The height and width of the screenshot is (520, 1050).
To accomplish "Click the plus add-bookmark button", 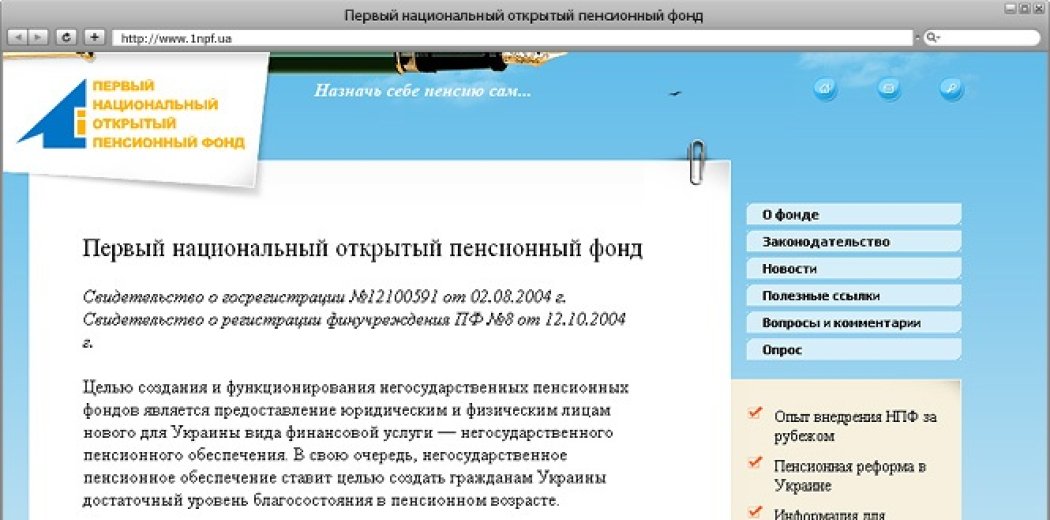I will tap(94, 37).
